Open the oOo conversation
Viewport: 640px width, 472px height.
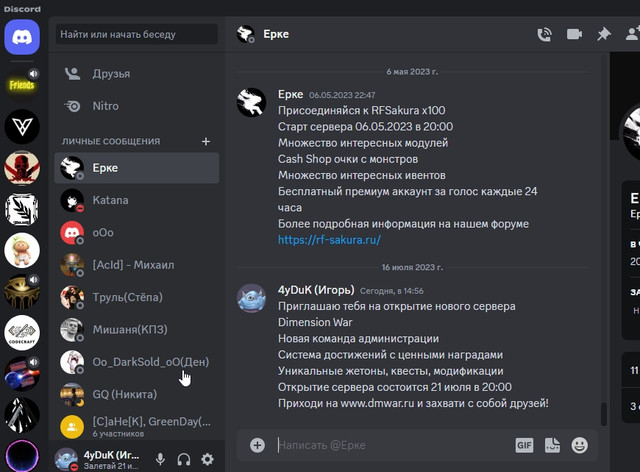point(137,233)
